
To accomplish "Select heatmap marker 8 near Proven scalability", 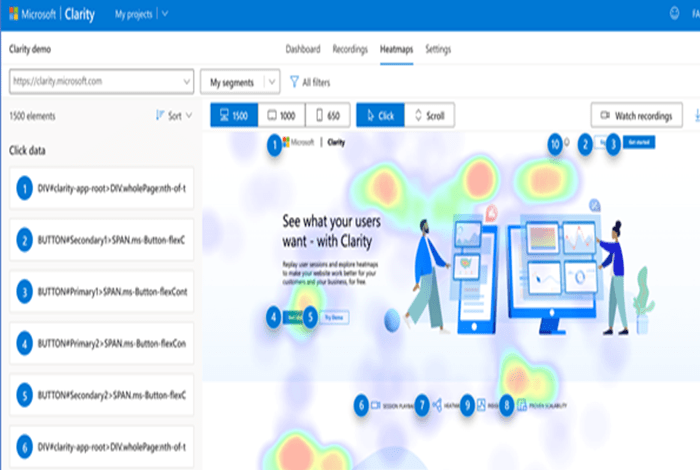I will 506,406.
